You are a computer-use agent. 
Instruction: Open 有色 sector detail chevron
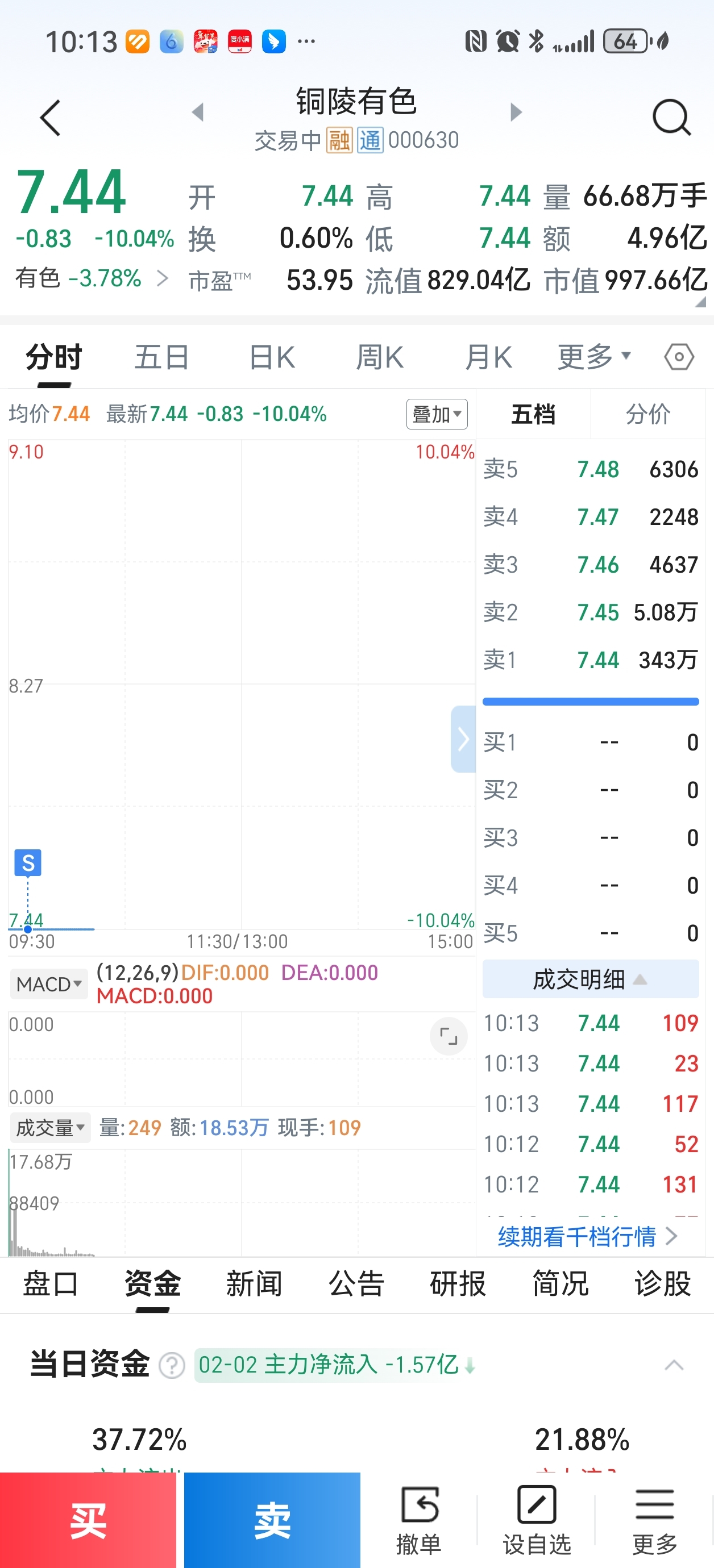pyautogui.click(x=163, y=278)
